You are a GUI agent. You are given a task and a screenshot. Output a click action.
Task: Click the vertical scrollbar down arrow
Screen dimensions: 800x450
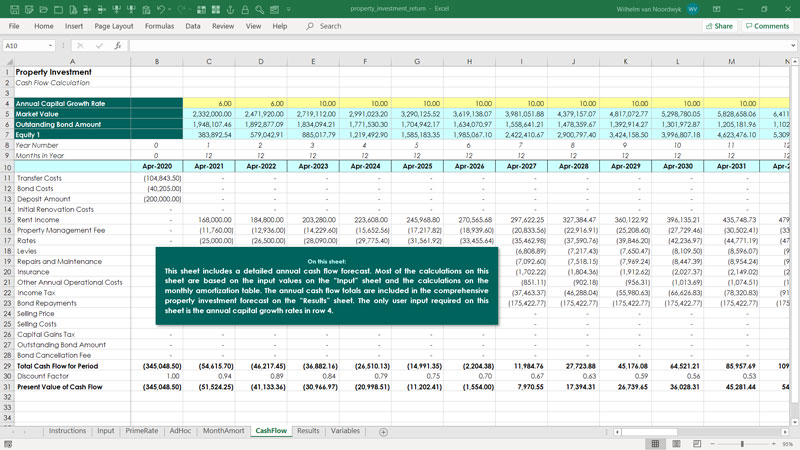pyautogui.click(x=795, y=422)
